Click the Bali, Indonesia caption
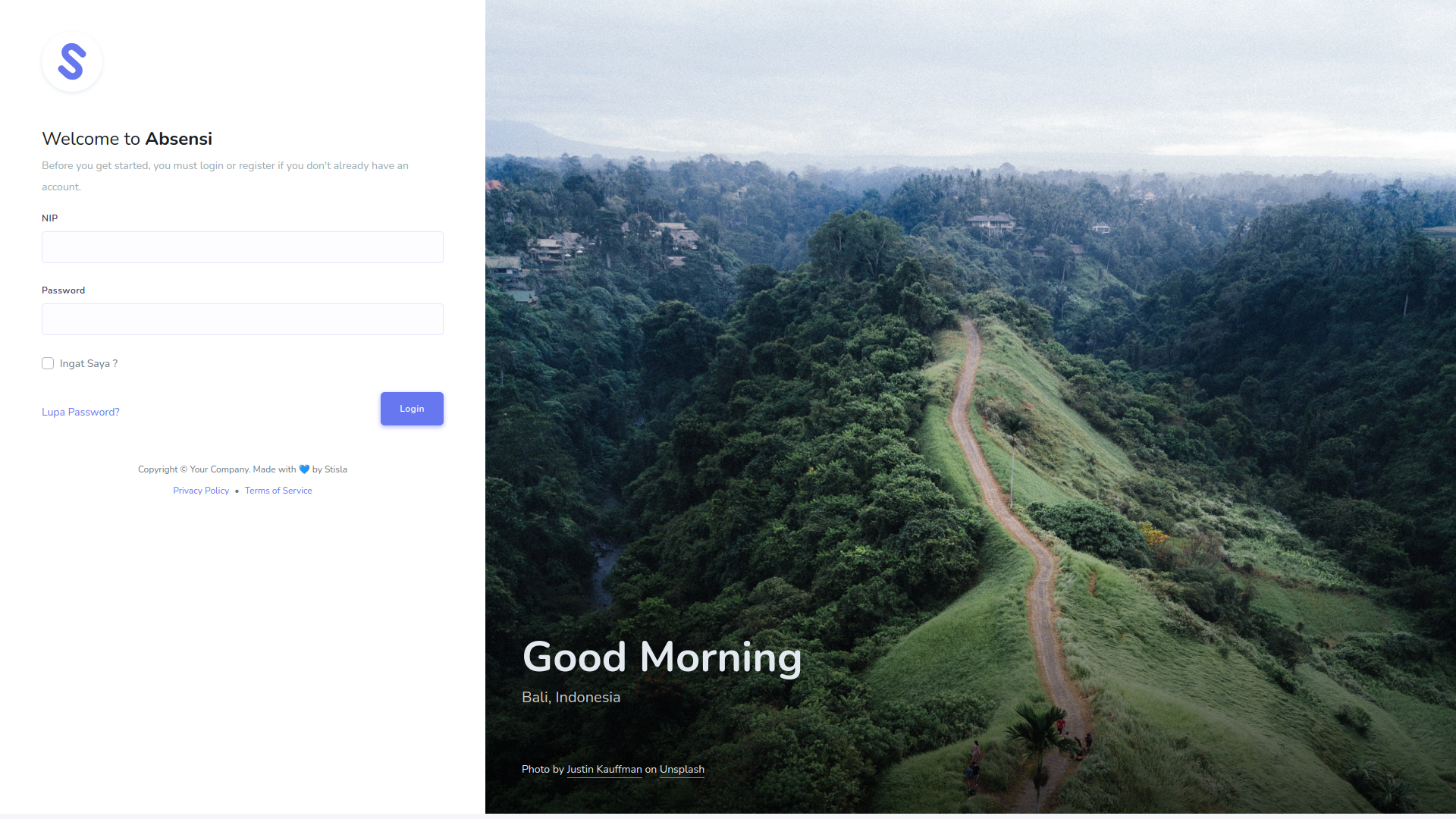1456x819 pixels. 571,697
